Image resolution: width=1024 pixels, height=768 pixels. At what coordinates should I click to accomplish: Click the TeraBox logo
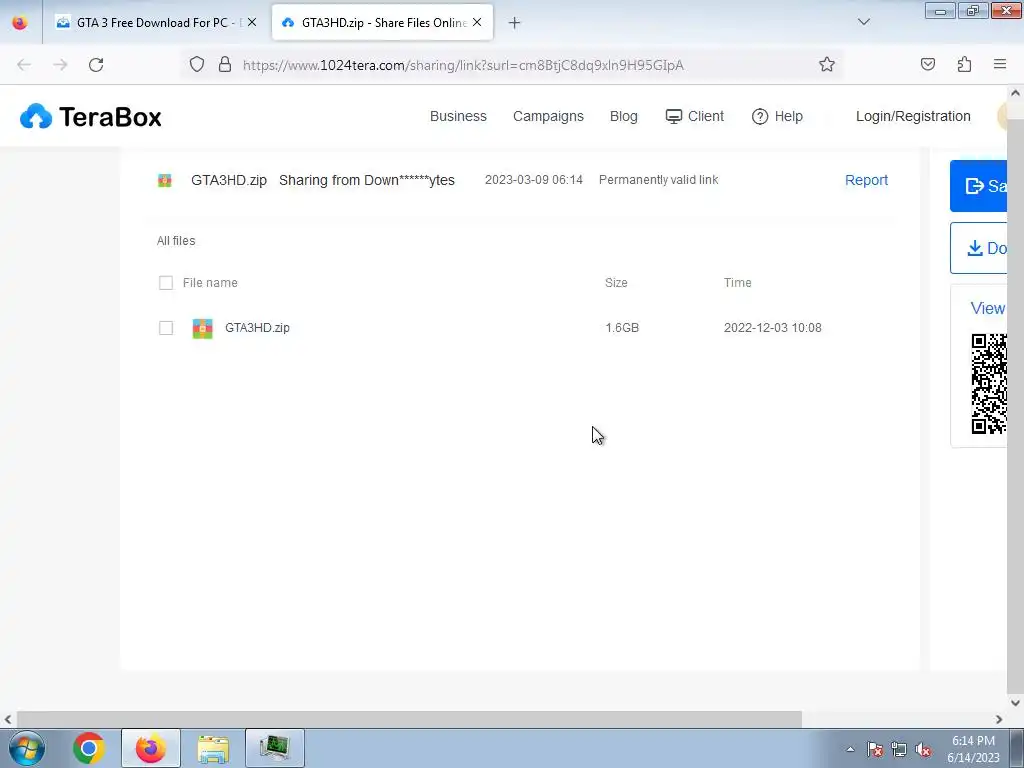91,117
